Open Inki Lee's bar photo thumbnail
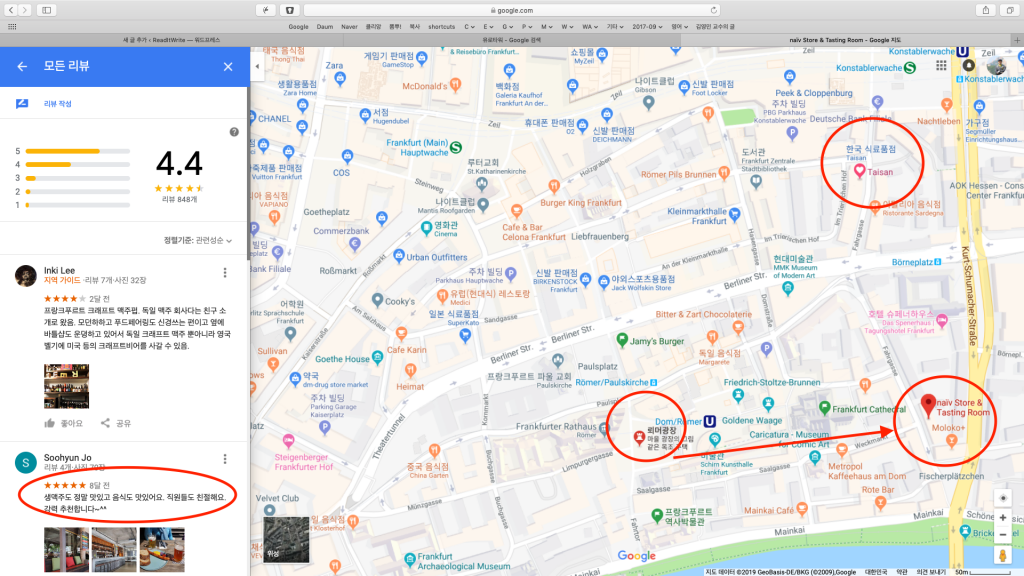Screen dimensions: 1024x576 66,386
